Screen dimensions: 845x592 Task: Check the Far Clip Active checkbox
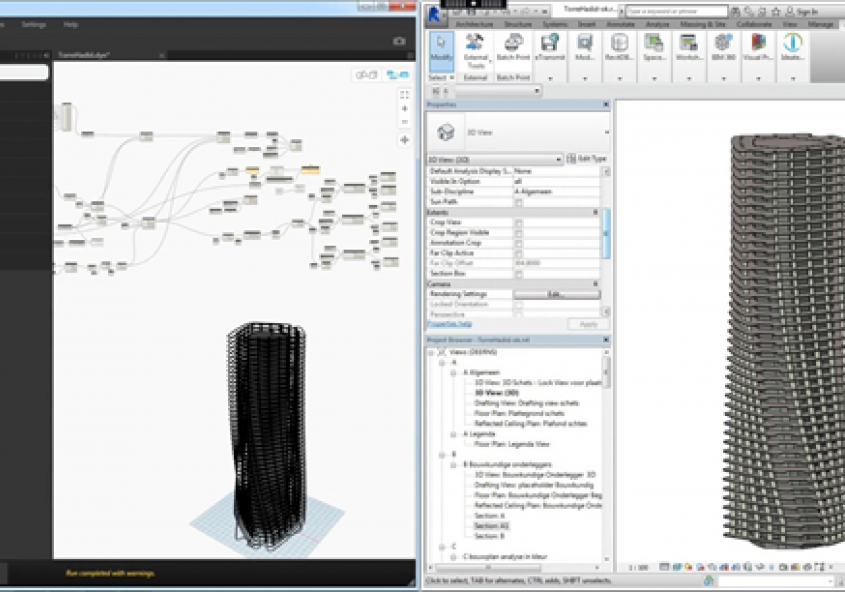tap(518, 252)
